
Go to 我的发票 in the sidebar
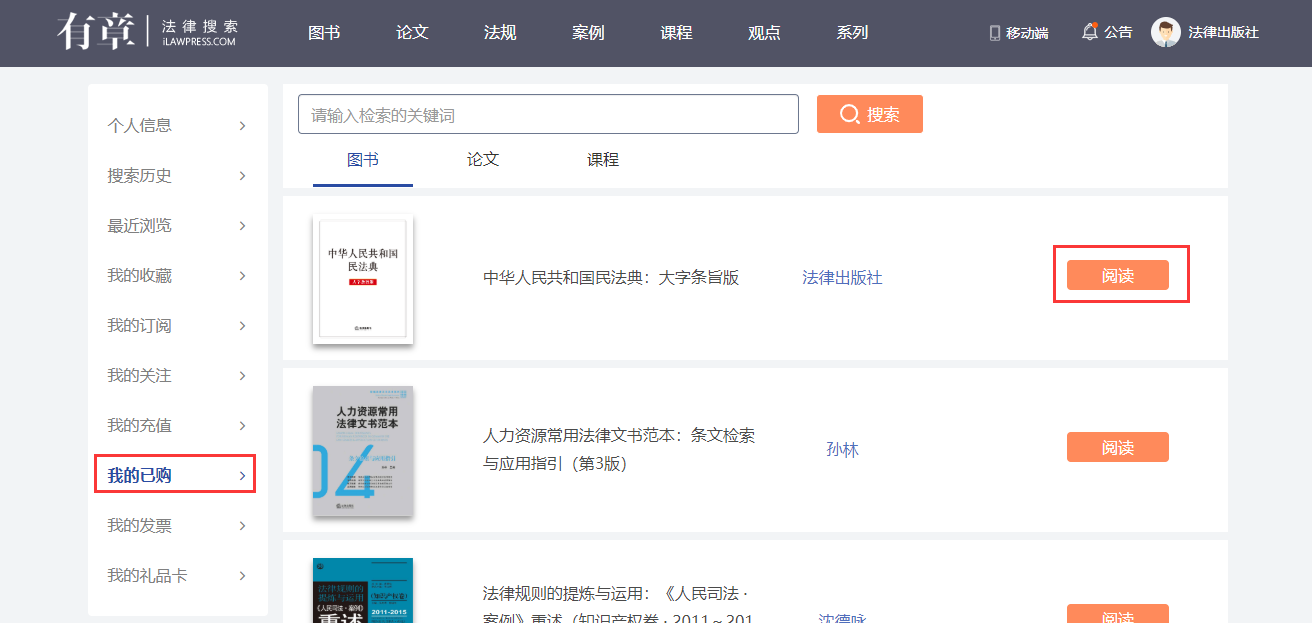click(x=140, y=526)
